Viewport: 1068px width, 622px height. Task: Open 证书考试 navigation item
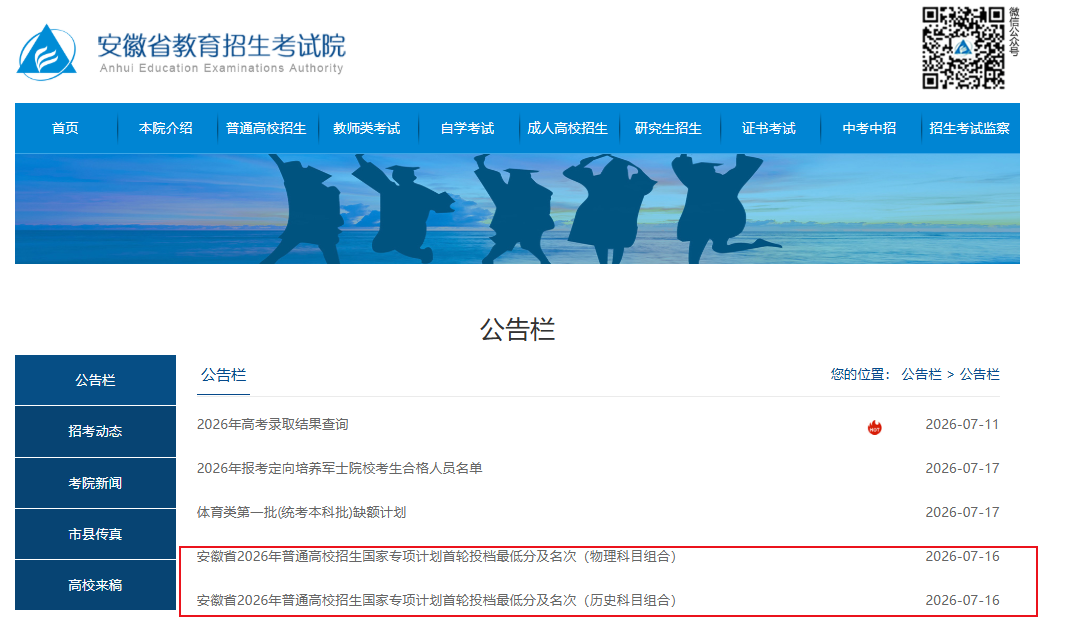(x=769, y=128)
